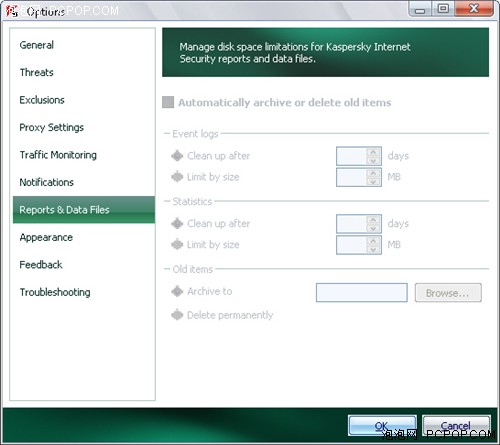The width and height of the screenshot is (500, 445).
Task: Click the Browse... button
Action: pyautogui.click(x=448, y=293)
